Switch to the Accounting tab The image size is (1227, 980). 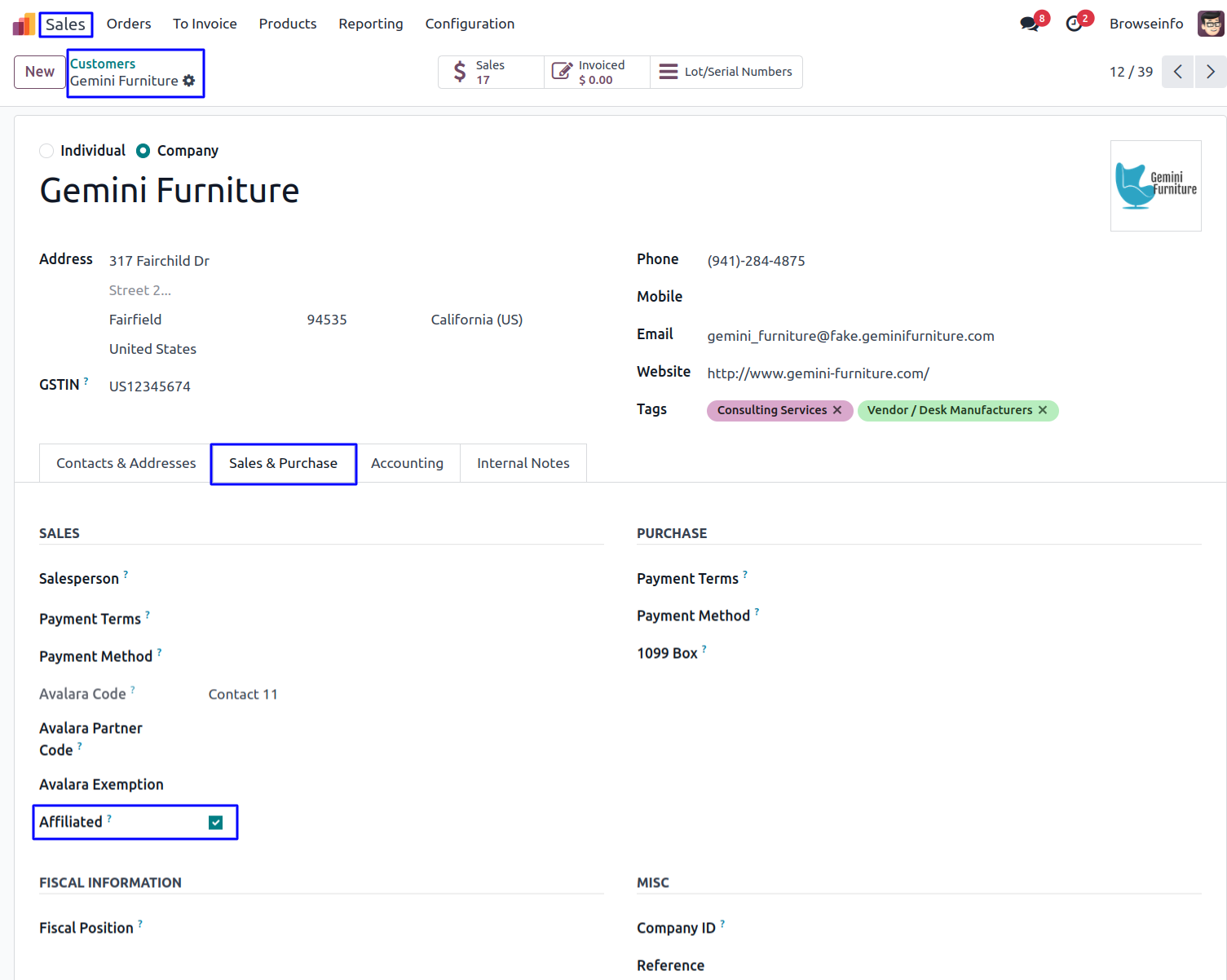click(407, 463)
